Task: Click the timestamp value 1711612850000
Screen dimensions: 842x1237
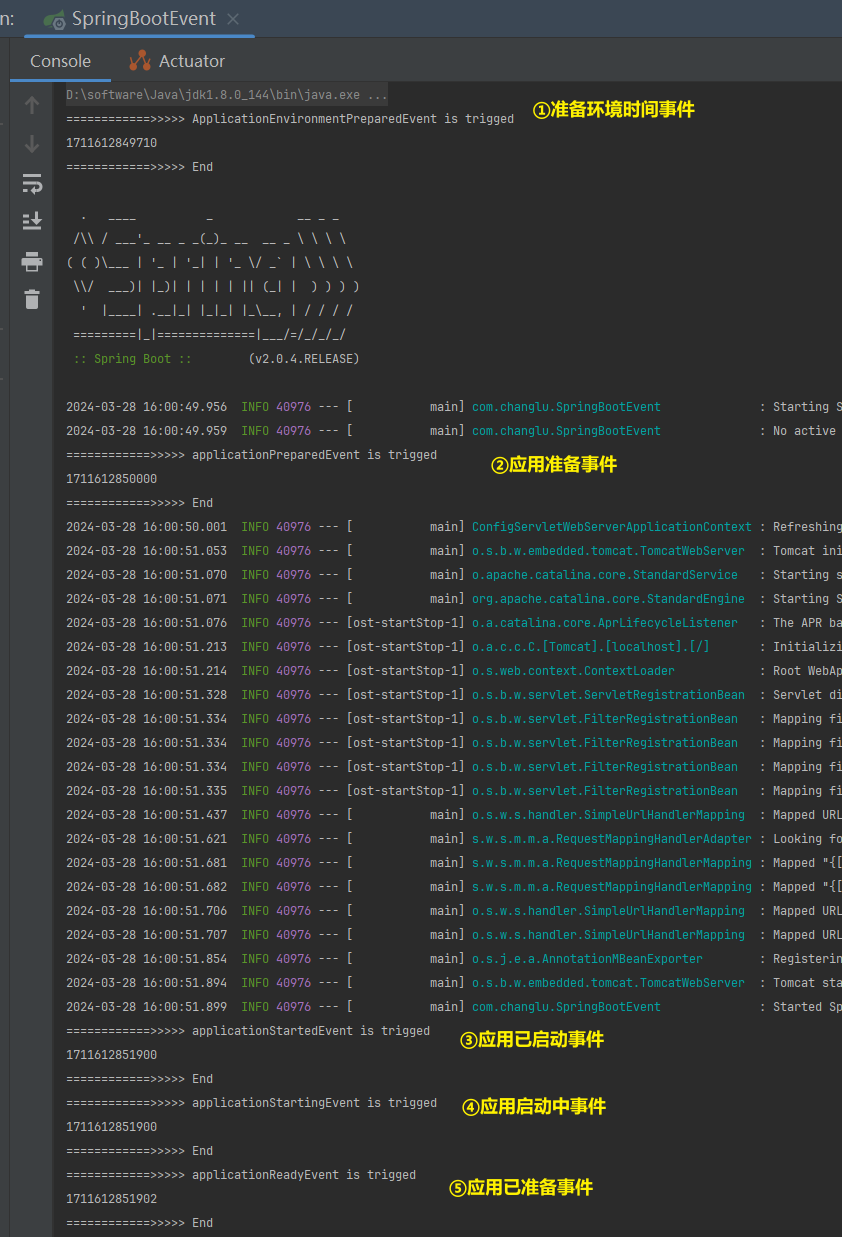Action: (111, 479)
